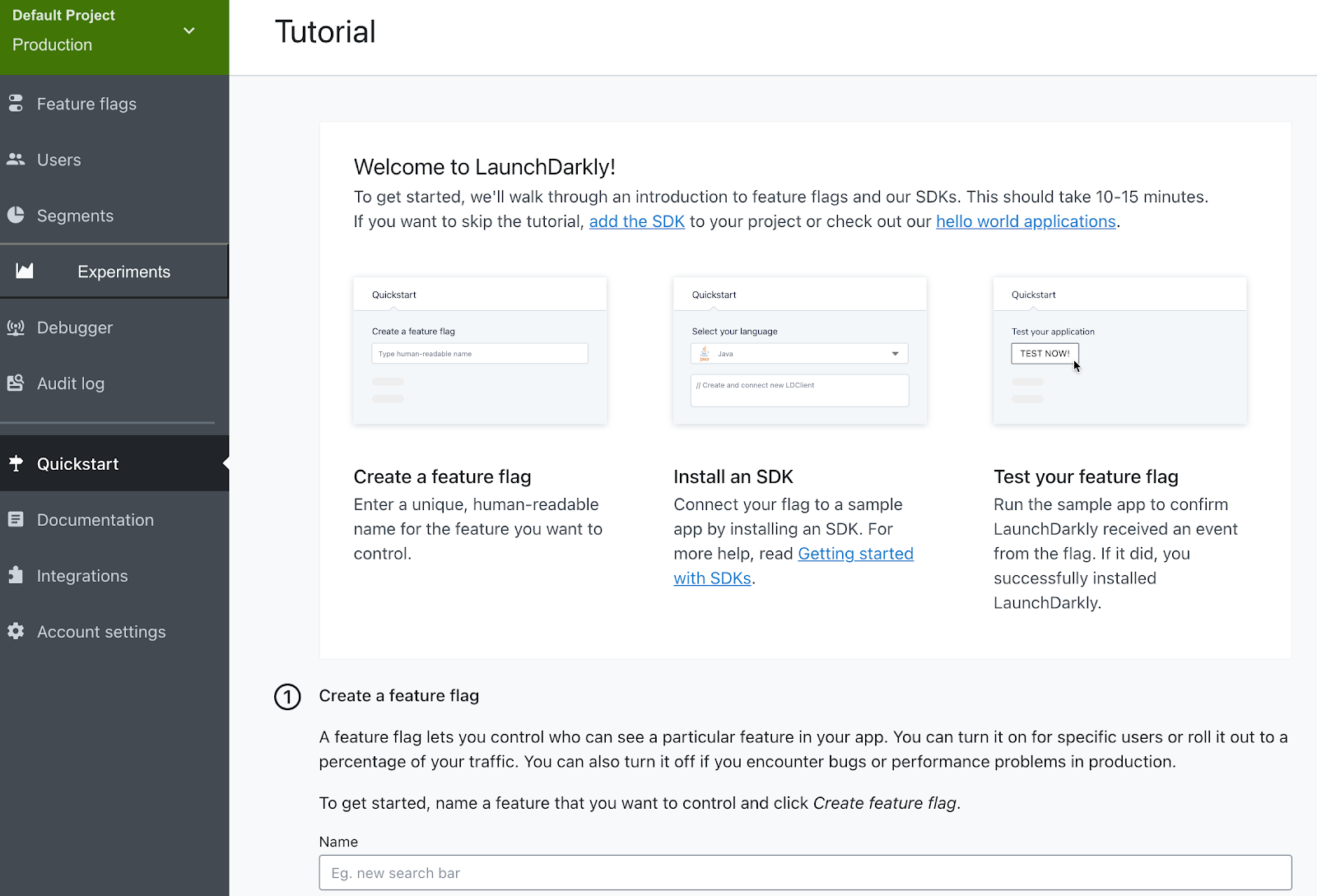The image size is (1317, 896).
Task: Select the Quickstart pin icon
Action: (x=16, y=463)
